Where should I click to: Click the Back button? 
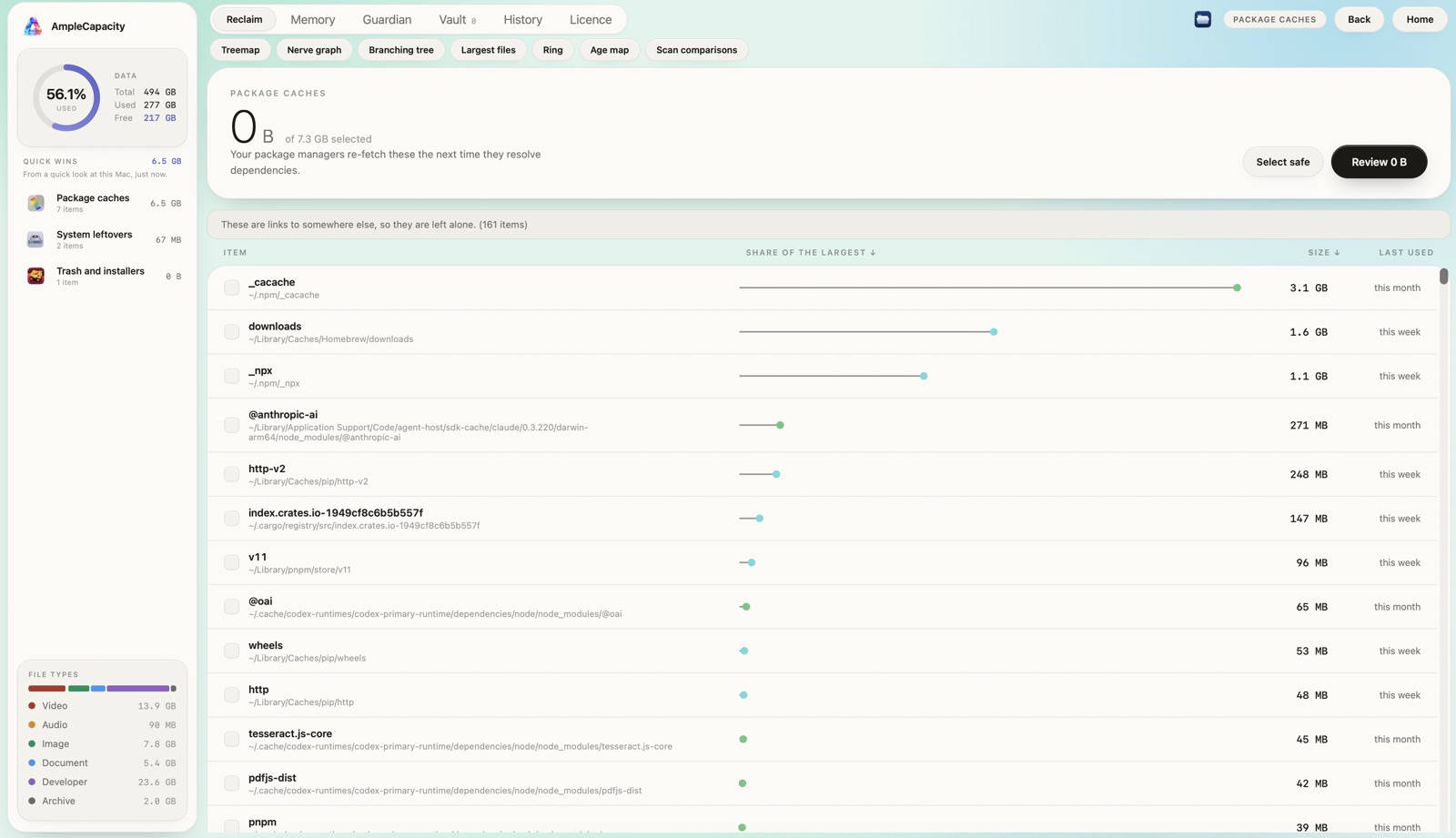pos(1359,19)
